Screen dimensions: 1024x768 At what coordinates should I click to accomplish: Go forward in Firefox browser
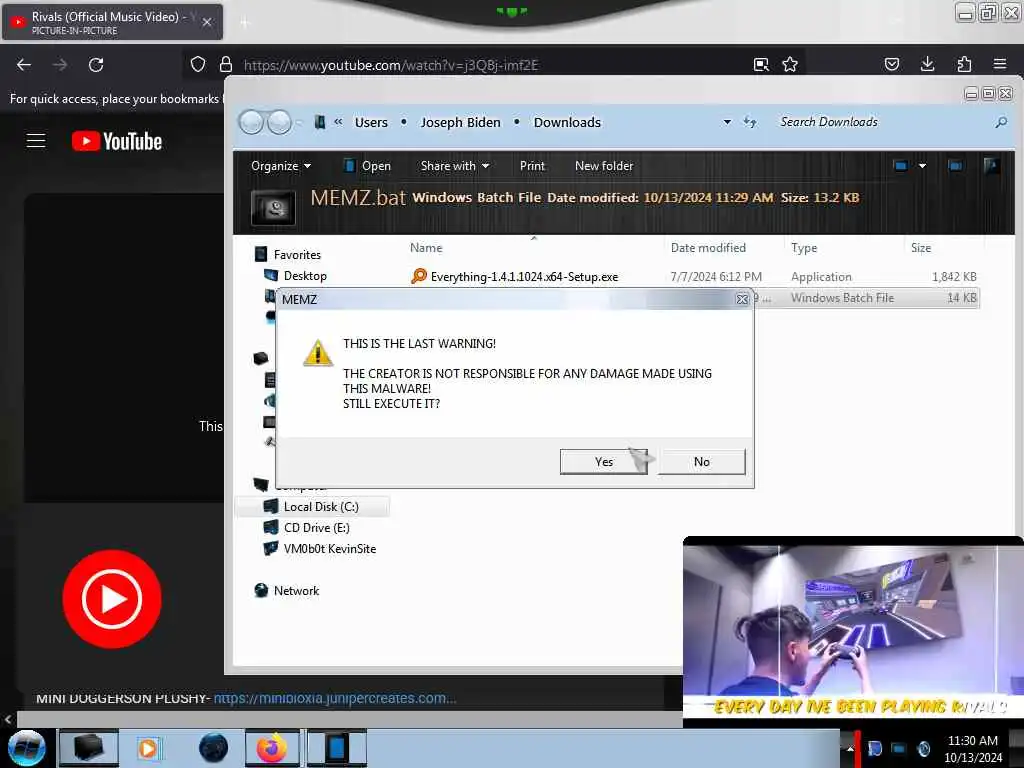pyautogui.click(x=59, y=65)
